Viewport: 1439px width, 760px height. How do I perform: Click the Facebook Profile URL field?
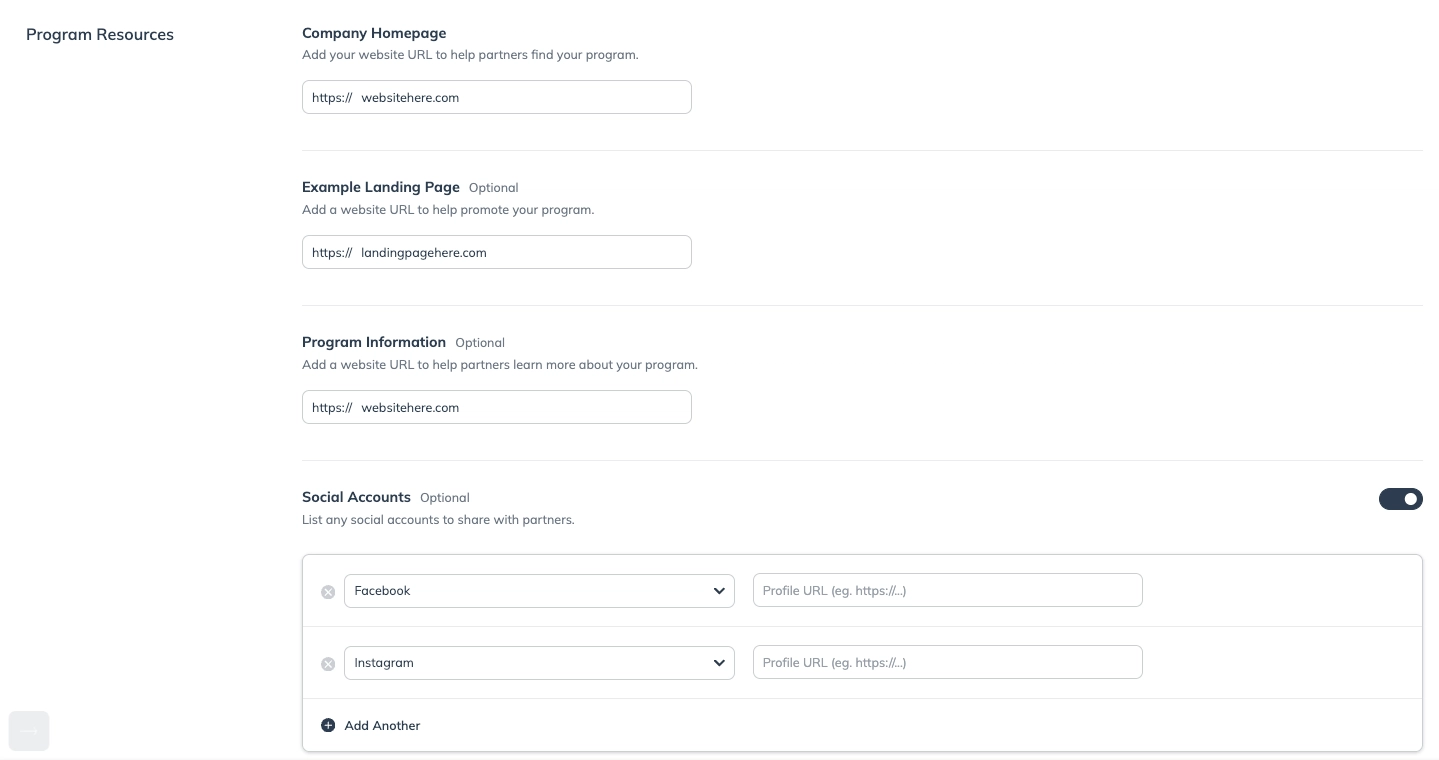point(947,590)
